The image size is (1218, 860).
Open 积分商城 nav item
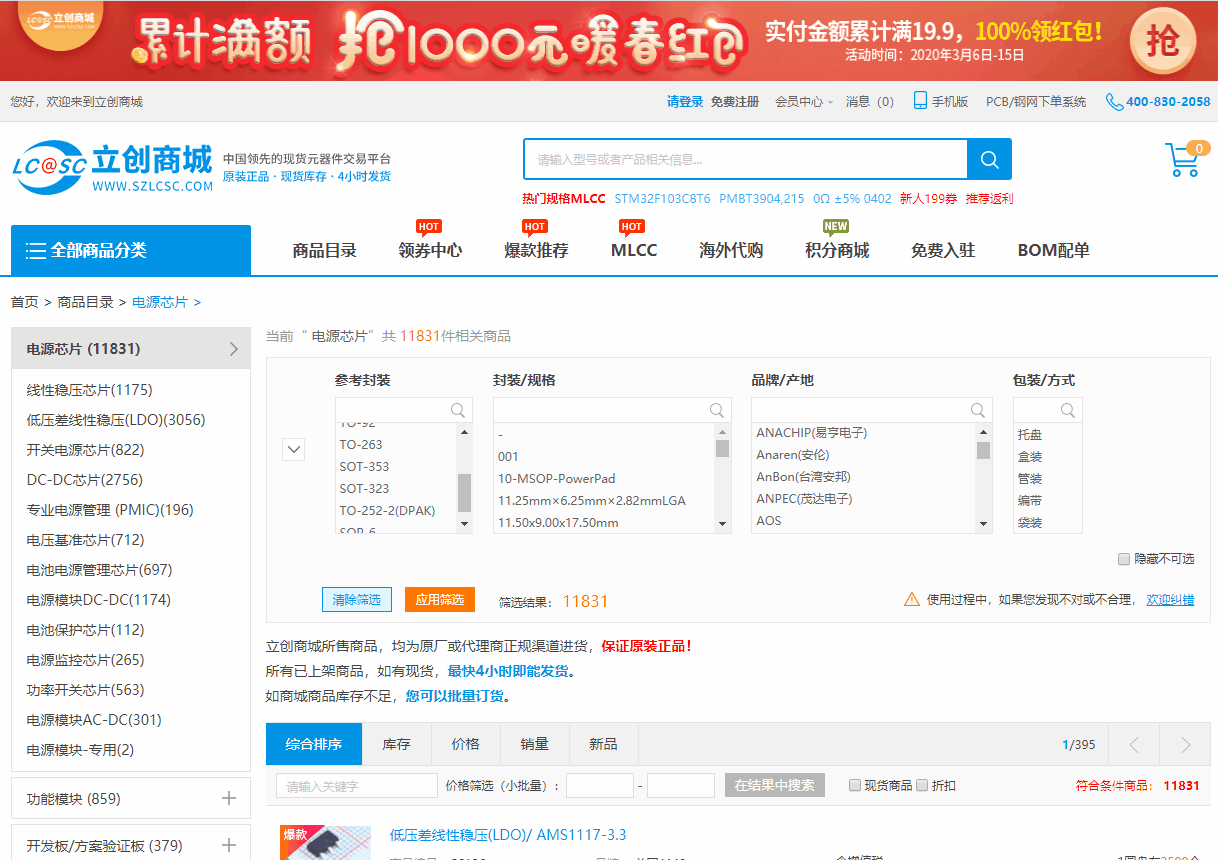click(837, 250)
